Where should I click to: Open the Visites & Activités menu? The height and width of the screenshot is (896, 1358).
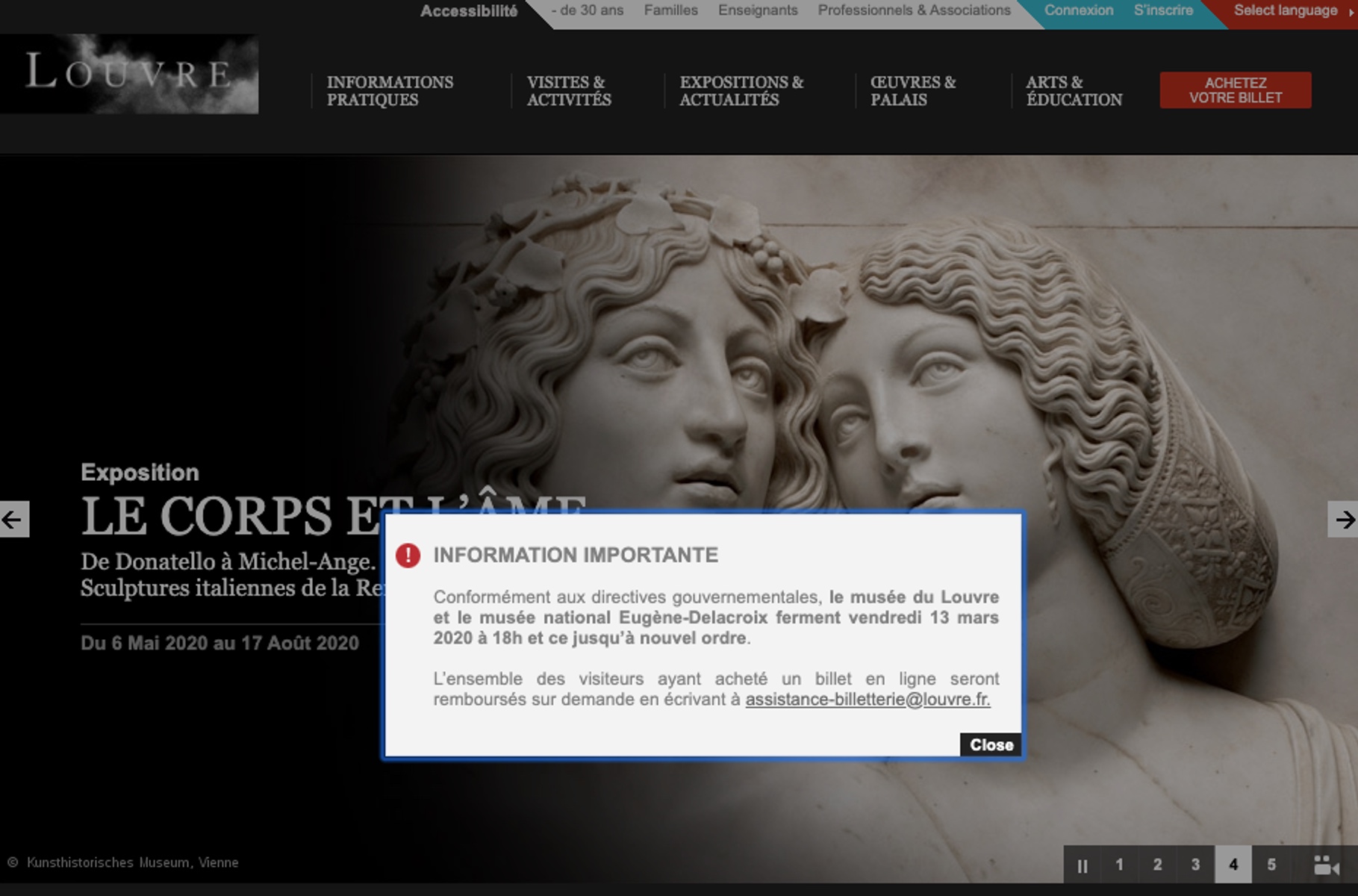click(569, 90)
